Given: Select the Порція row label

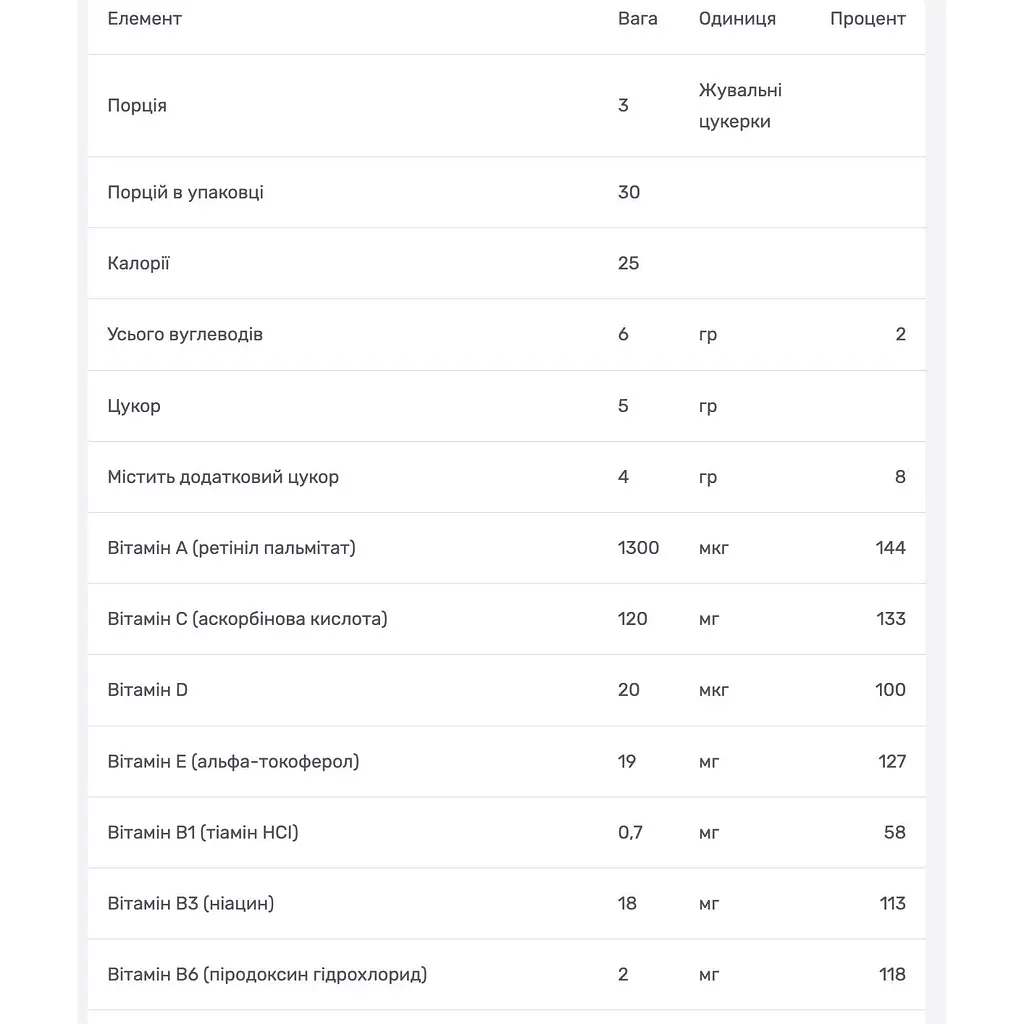Looking at the screenshot, I should coord(137,106).
